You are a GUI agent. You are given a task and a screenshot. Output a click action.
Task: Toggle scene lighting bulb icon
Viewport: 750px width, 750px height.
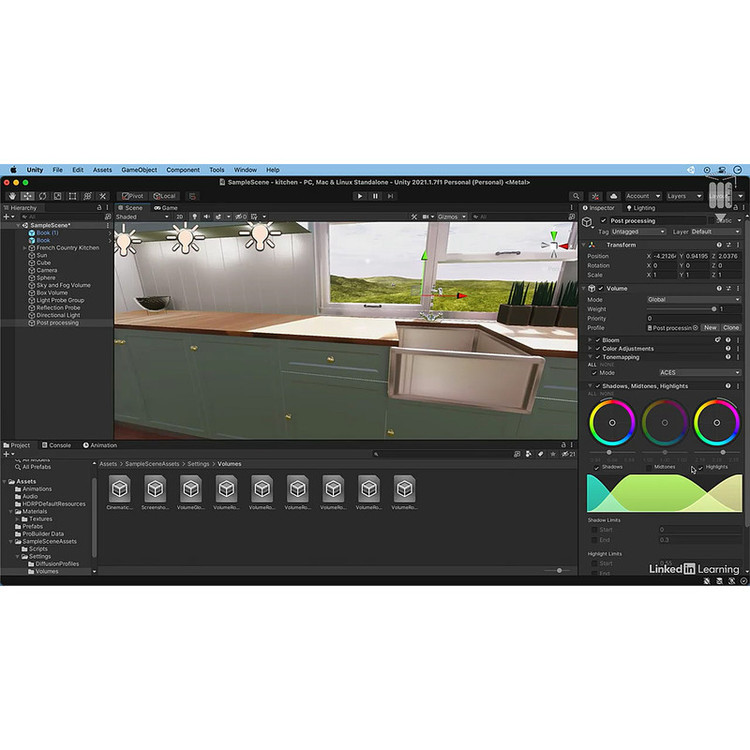point(194,216)
